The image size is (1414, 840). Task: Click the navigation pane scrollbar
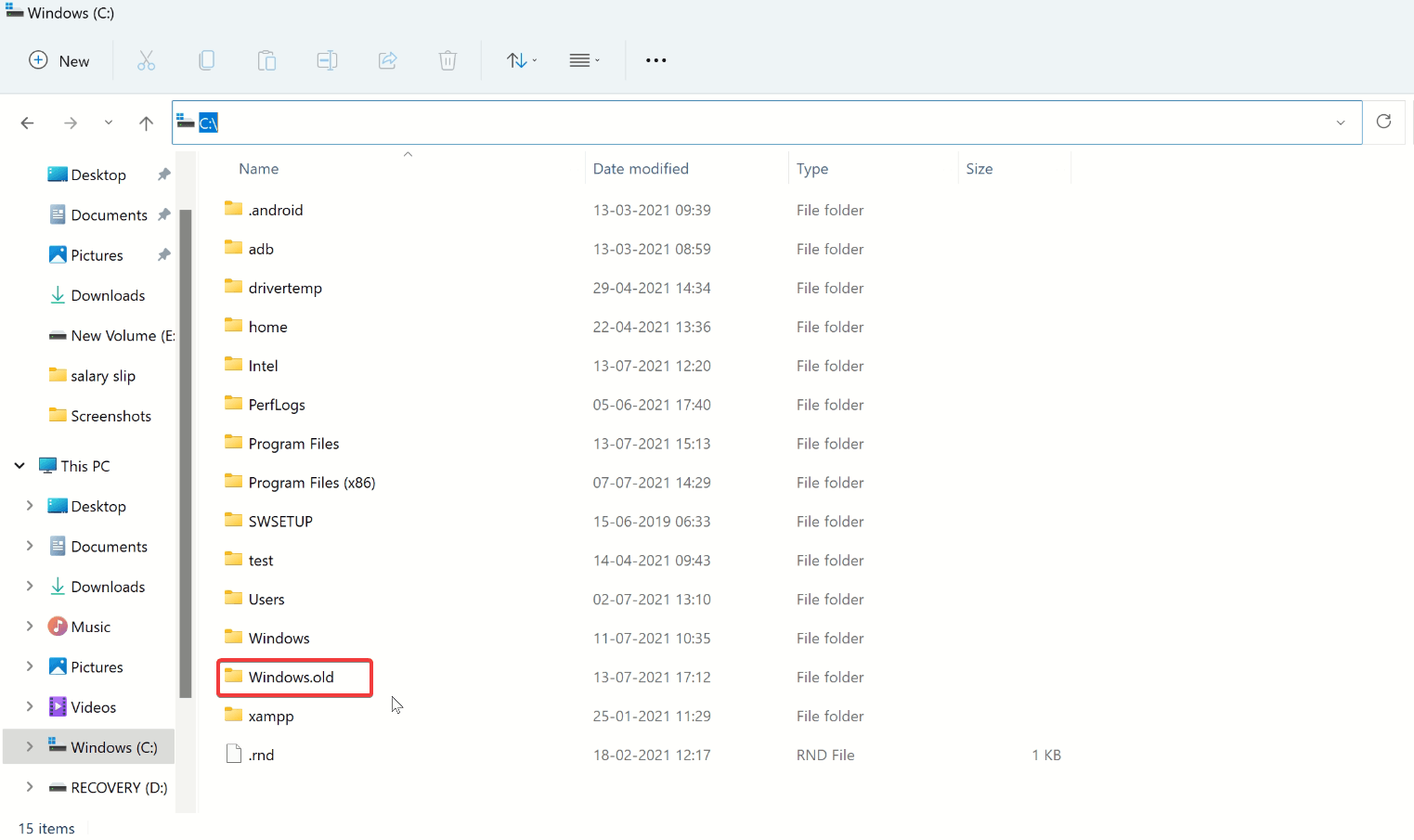pyautogui.click(x=185, y=455)
